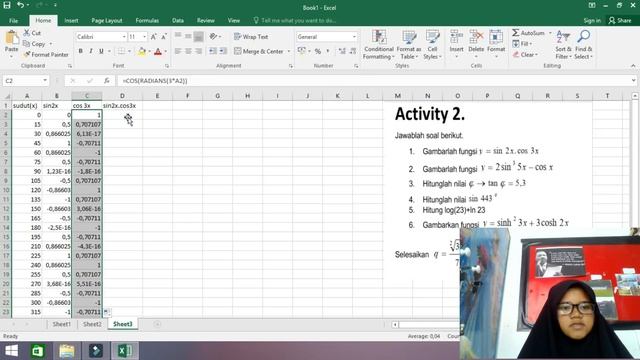Click the Tell me what you want search box
This screenshot has height=360, width=640.
pos(294,20)
